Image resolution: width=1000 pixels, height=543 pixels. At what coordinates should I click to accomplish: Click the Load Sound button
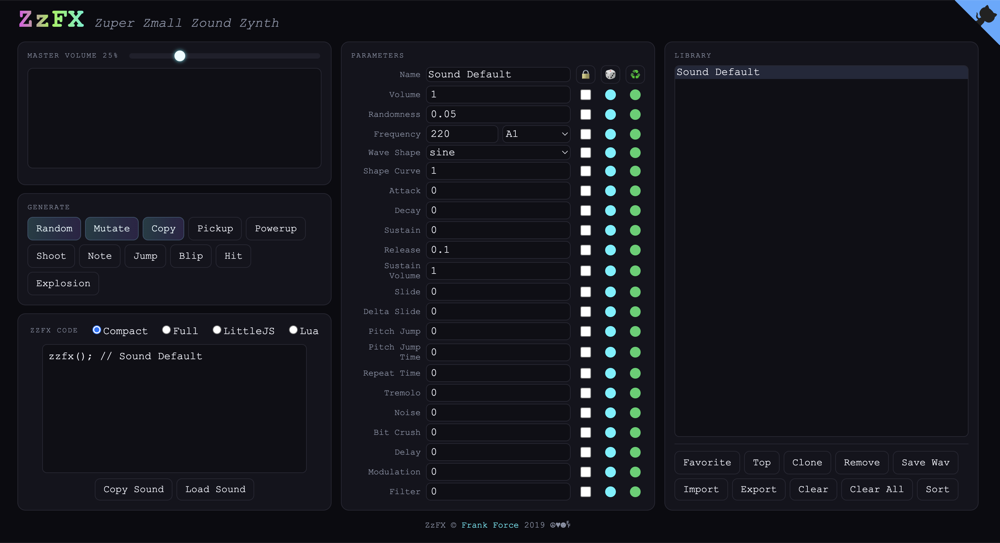tap(216, 489)
